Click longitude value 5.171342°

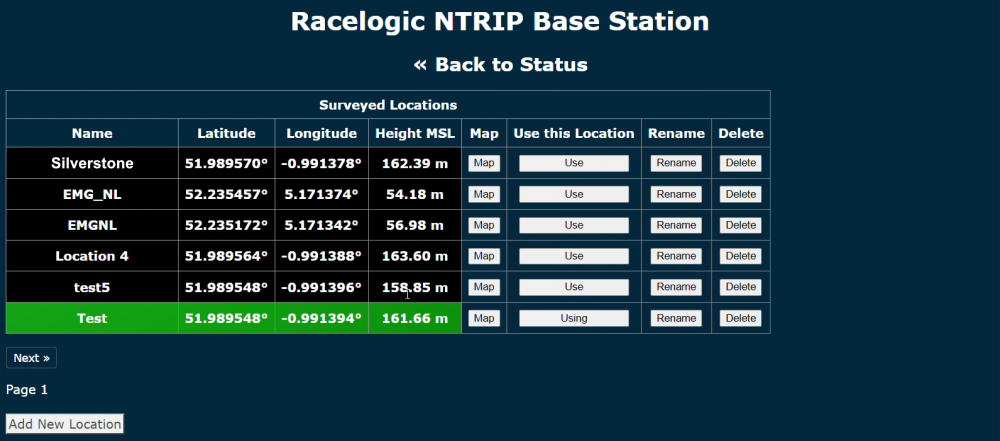pos(321,225)
